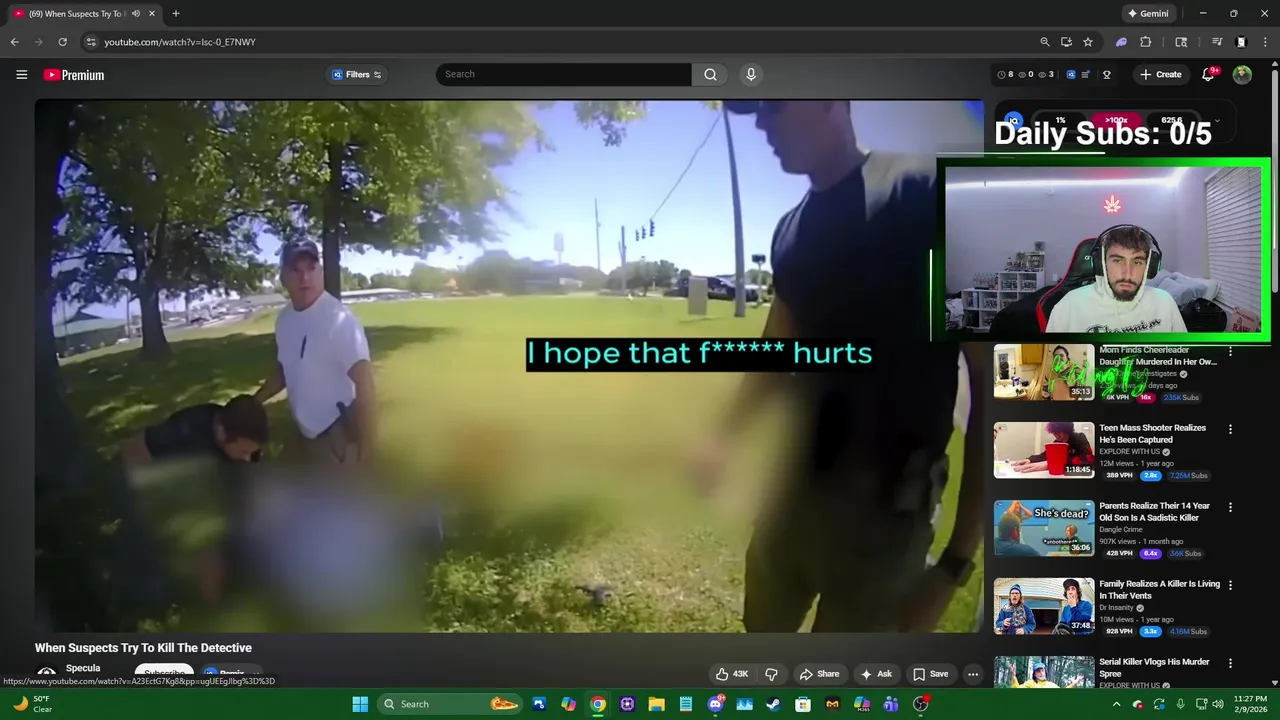
Task: Open options menu for Parents Realize video
Action: pyautogui.click(x=1230, y=507)
